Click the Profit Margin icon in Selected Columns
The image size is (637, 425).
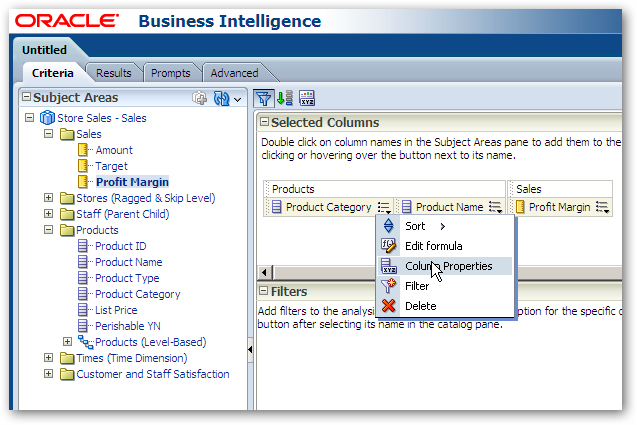(x=520, y=207)
